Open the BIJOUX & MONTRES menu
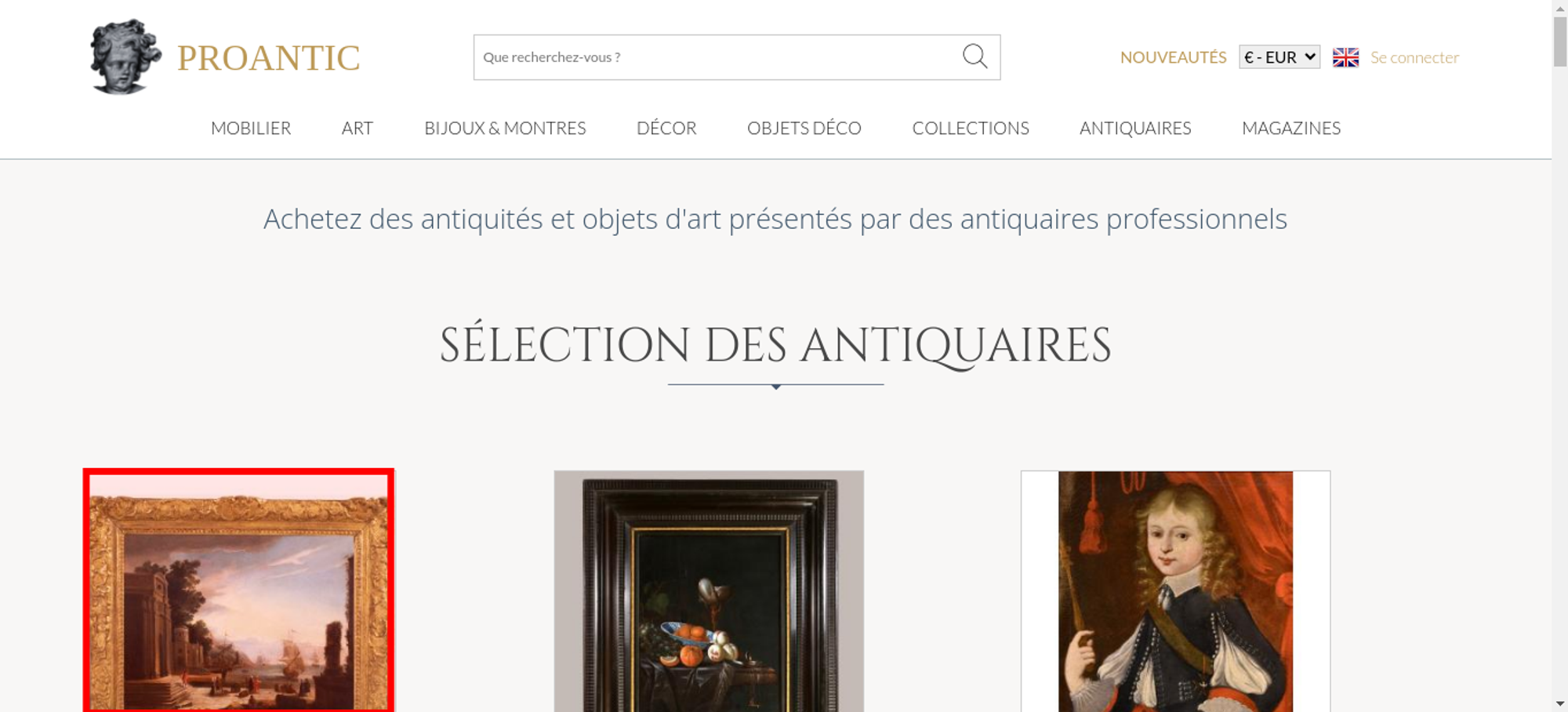This screenshot has width=1568, height=712. tap(505, 128)
